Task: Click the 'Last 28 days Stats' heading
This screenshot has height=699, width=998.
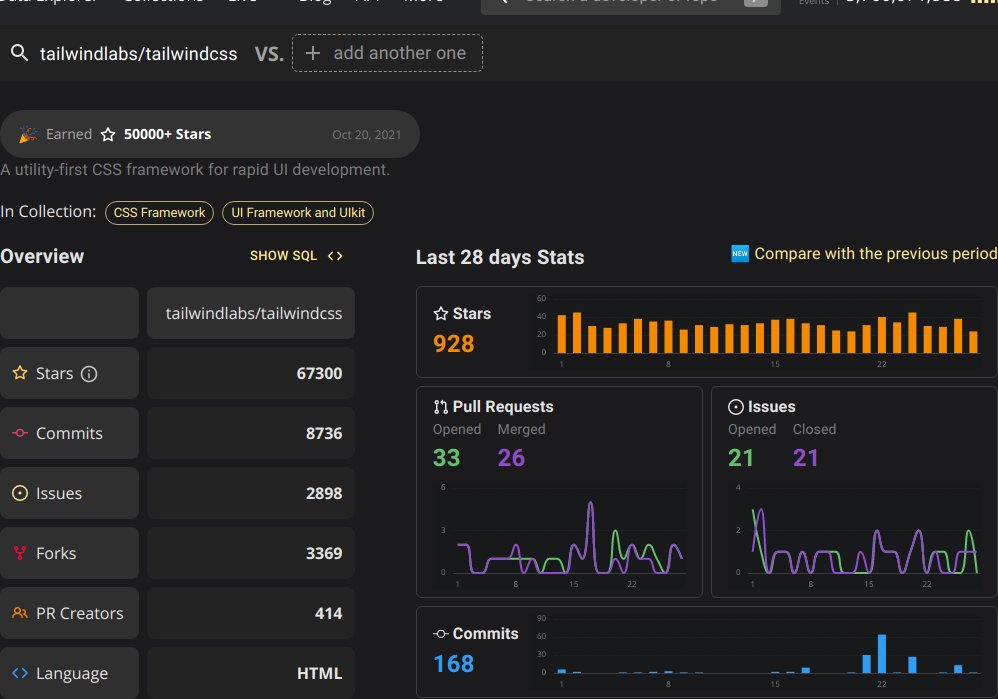Action: pyautogui.click(x=500, y=257)
